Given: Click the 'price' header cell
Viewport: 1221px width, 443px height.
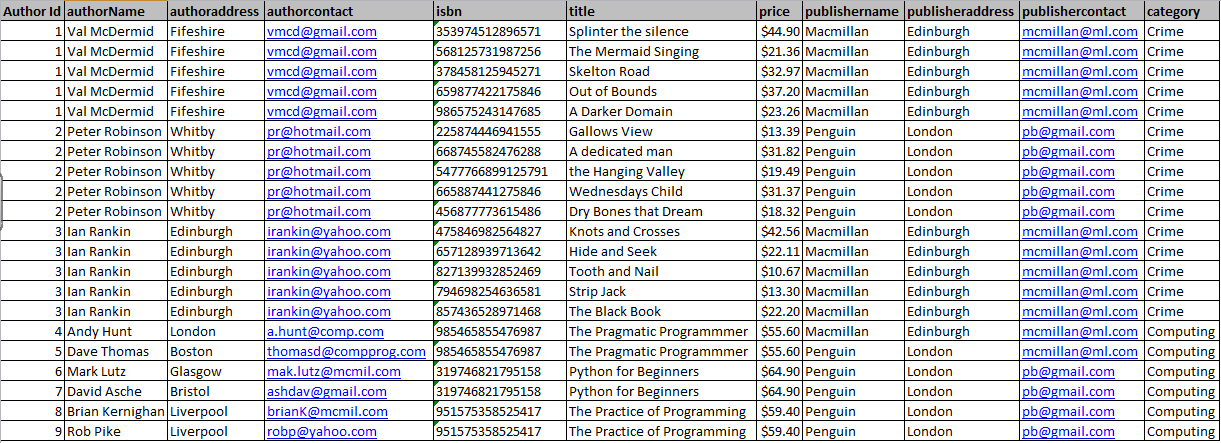Looking at the screenshot, I should click(x=779, y=11).
